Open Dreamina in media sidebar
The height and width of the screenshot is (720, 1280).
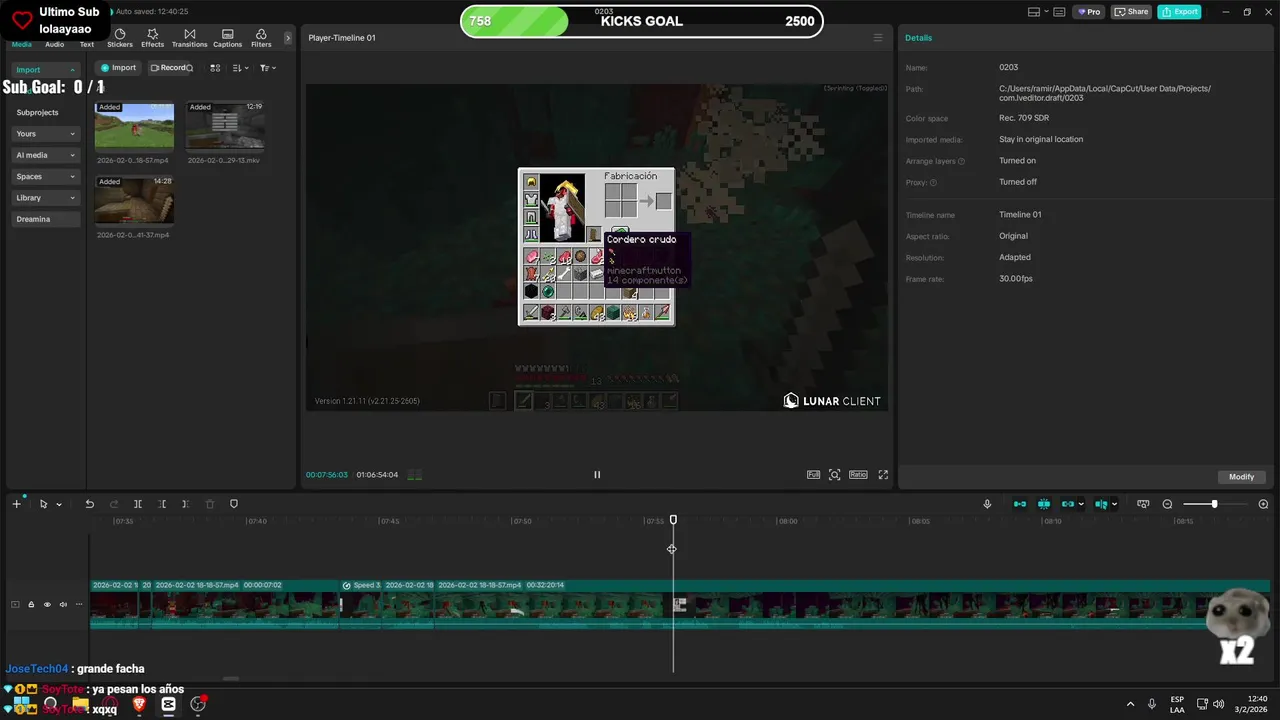(46, 219)
